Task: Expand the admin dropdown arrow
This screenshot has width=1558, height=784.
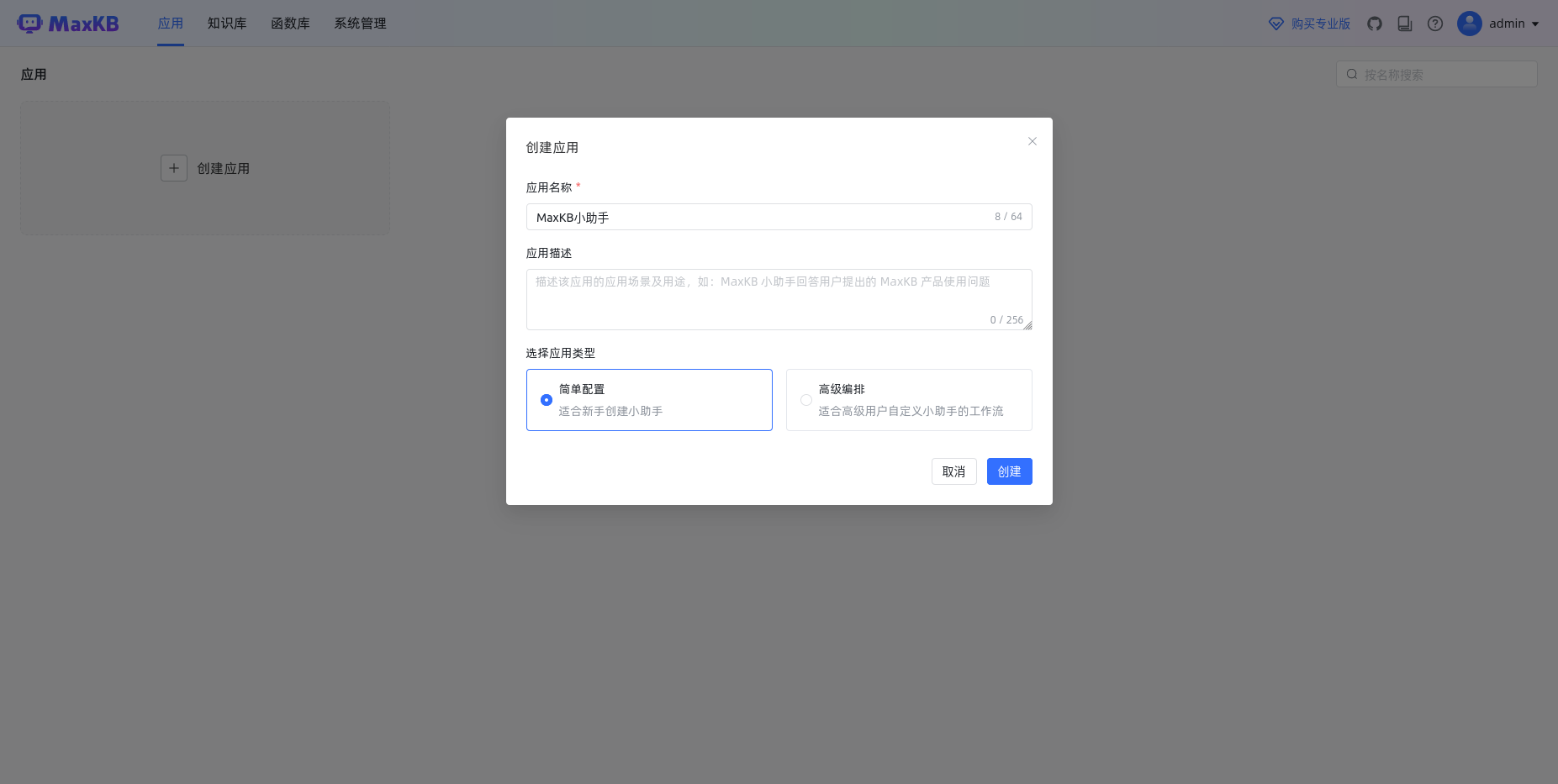Action: point(1535,24)
